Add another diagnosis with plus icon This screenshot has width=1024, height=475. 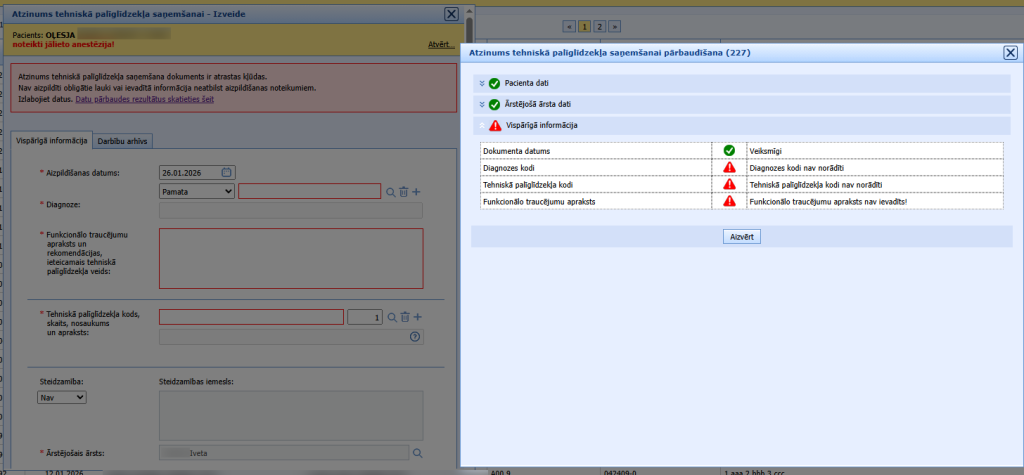pyautogui.click(x=417, y=191)
